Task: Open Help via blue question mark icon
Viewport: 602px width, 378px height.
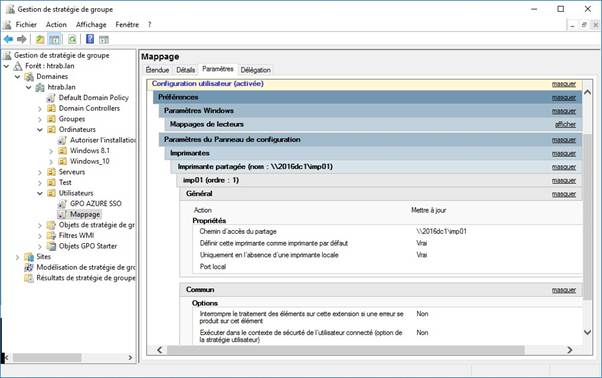Action: (x=90, y=39)
